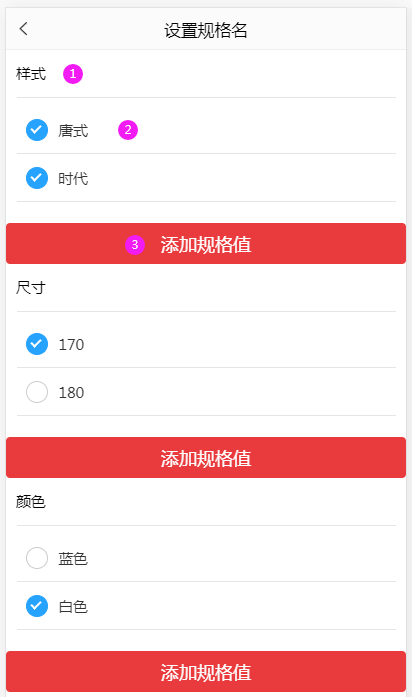Uncheck the 时代 checkbox
The image size is (412, 697).
[37, 178]
